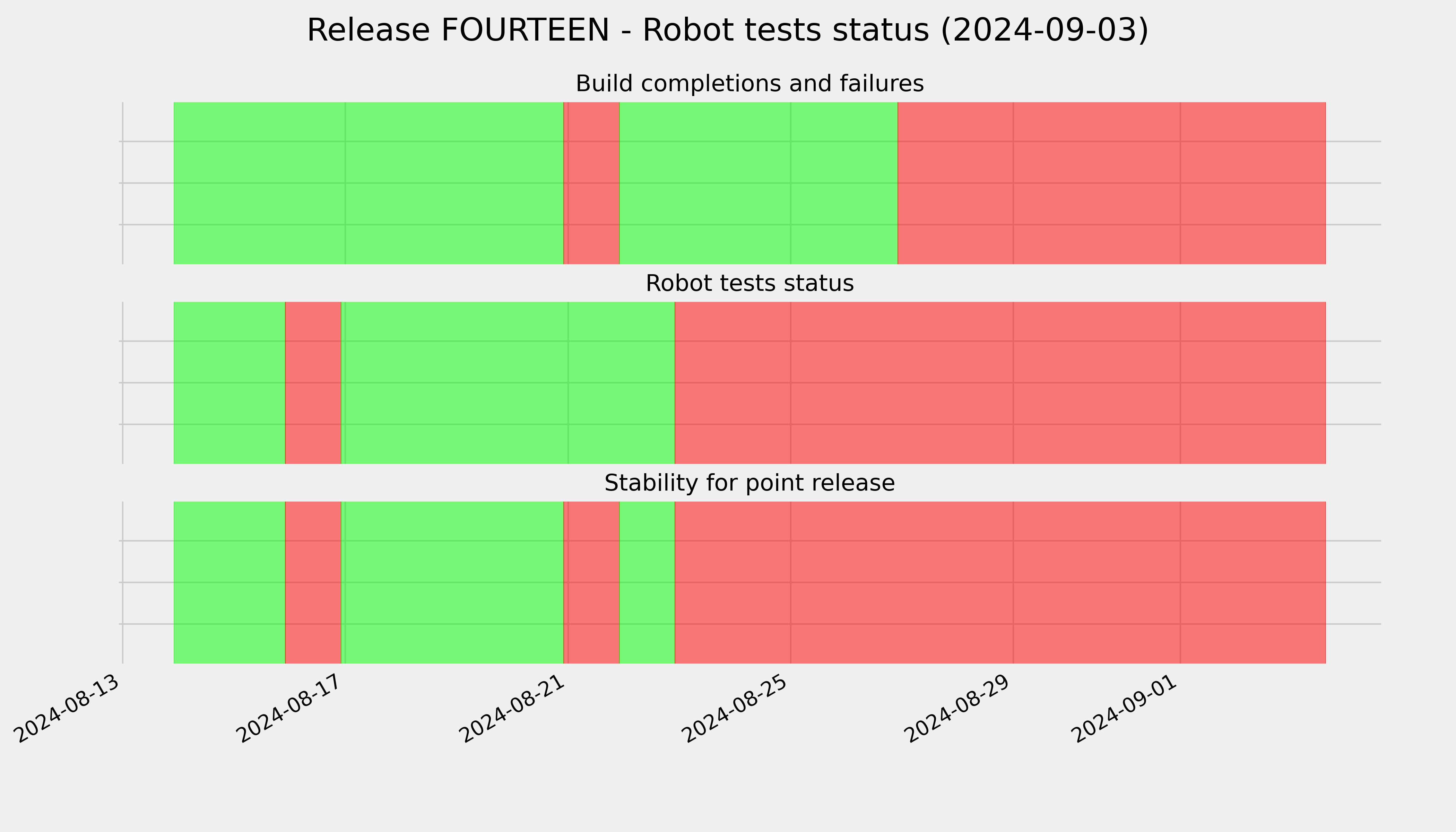The image size is (1456, 832).
Task: Select the first green block in Stability chart
Action: coord(229,582)
